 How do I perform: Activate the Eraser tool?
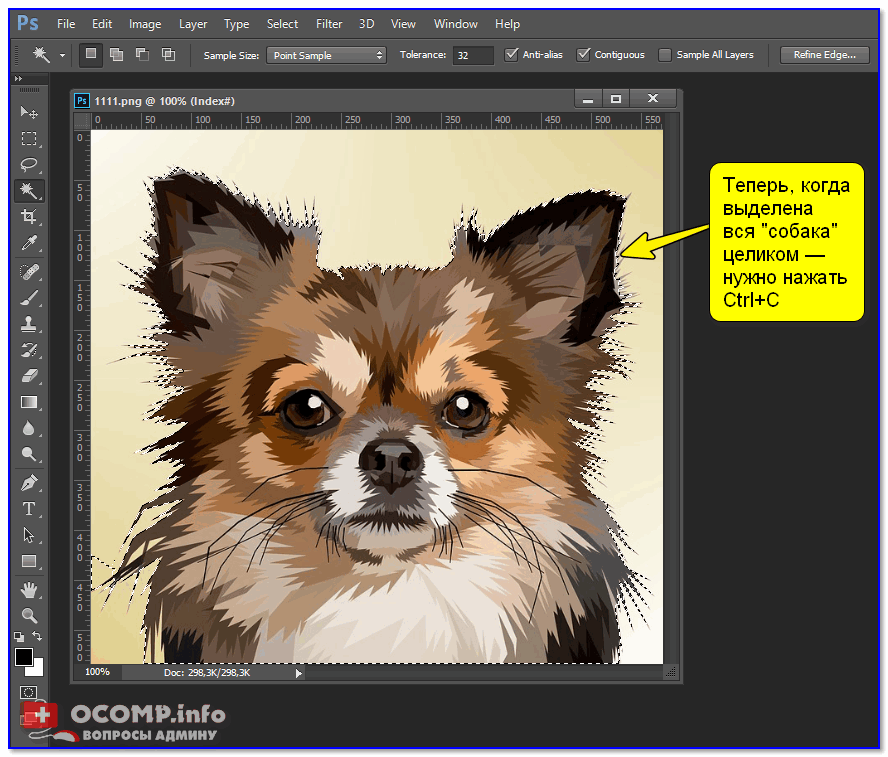point(29,376)
